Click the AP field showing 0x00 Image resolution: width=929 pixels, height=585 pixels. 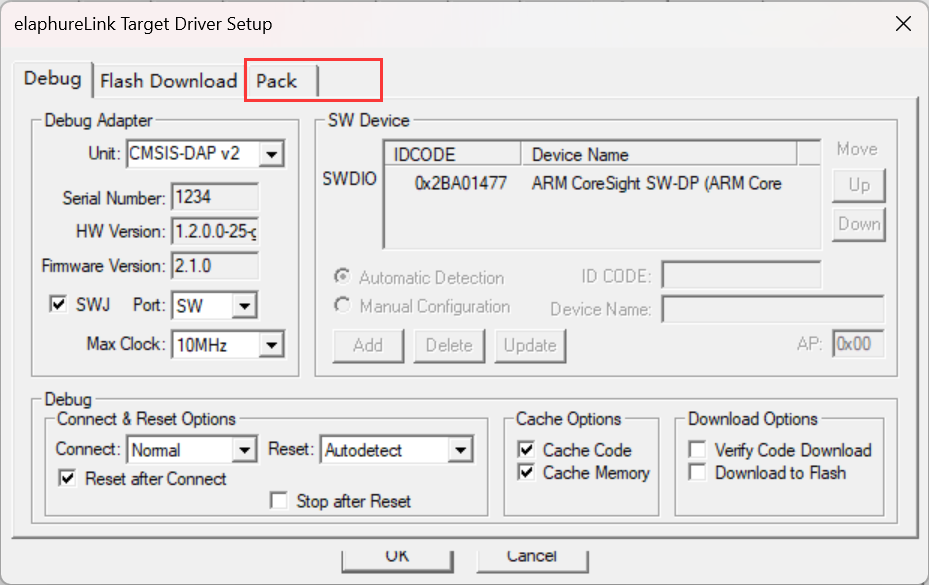pos(858,344)
